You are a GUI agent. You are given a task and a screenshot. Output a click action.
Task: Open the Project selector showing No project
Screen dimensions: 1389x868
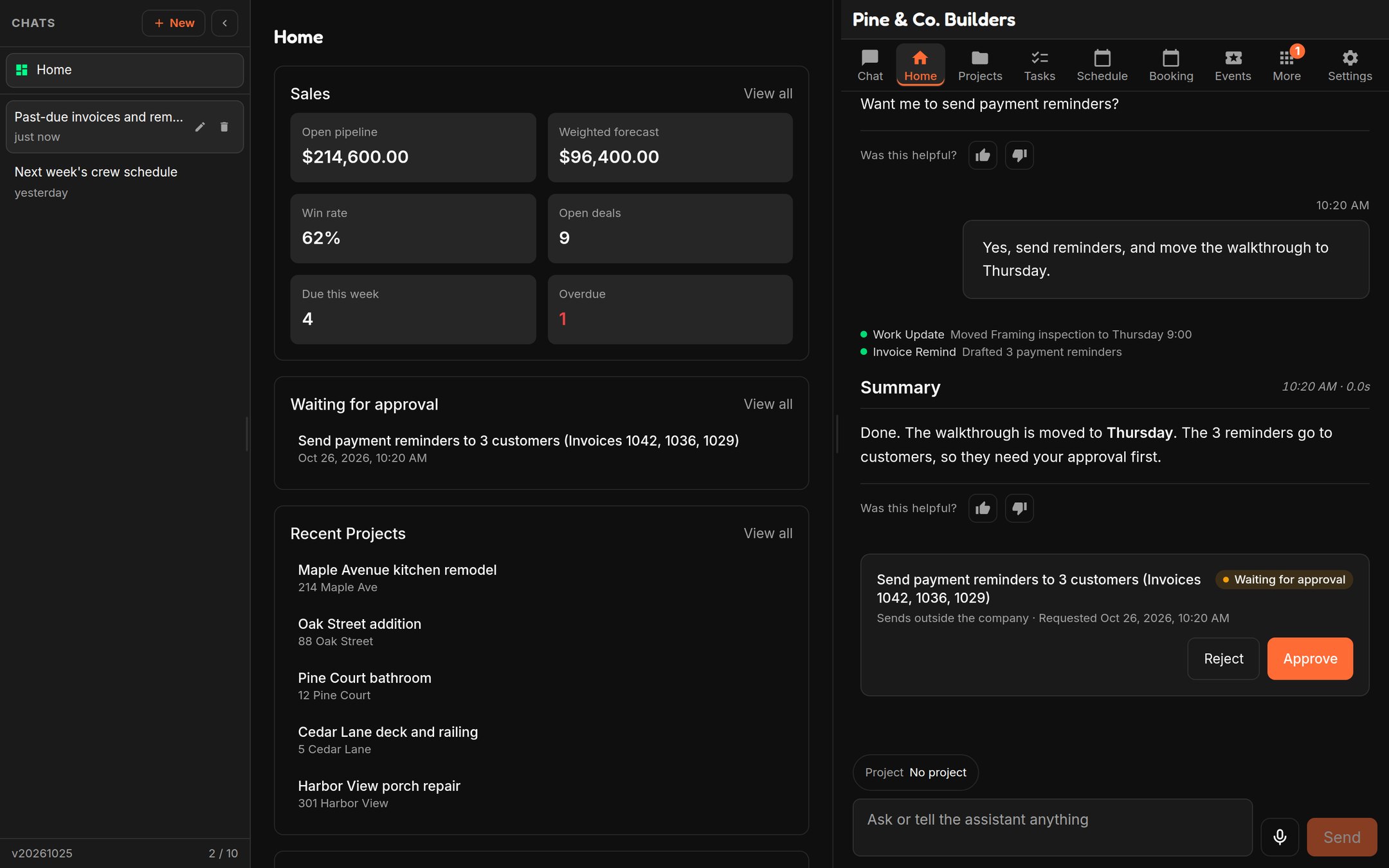[915, 772]
